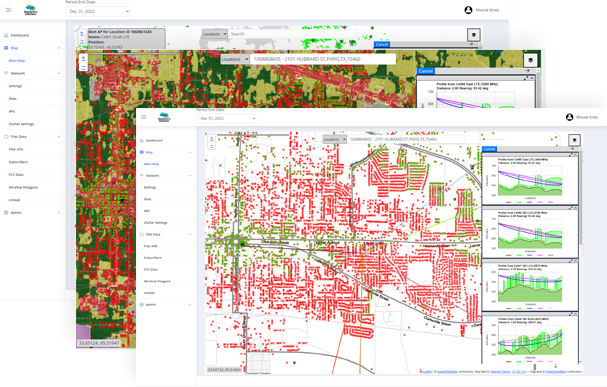Image resolution: width=607 pixels, height=387 pixels.
Task: Open the user avatar icon in the back window
Action: coord(468,10)
